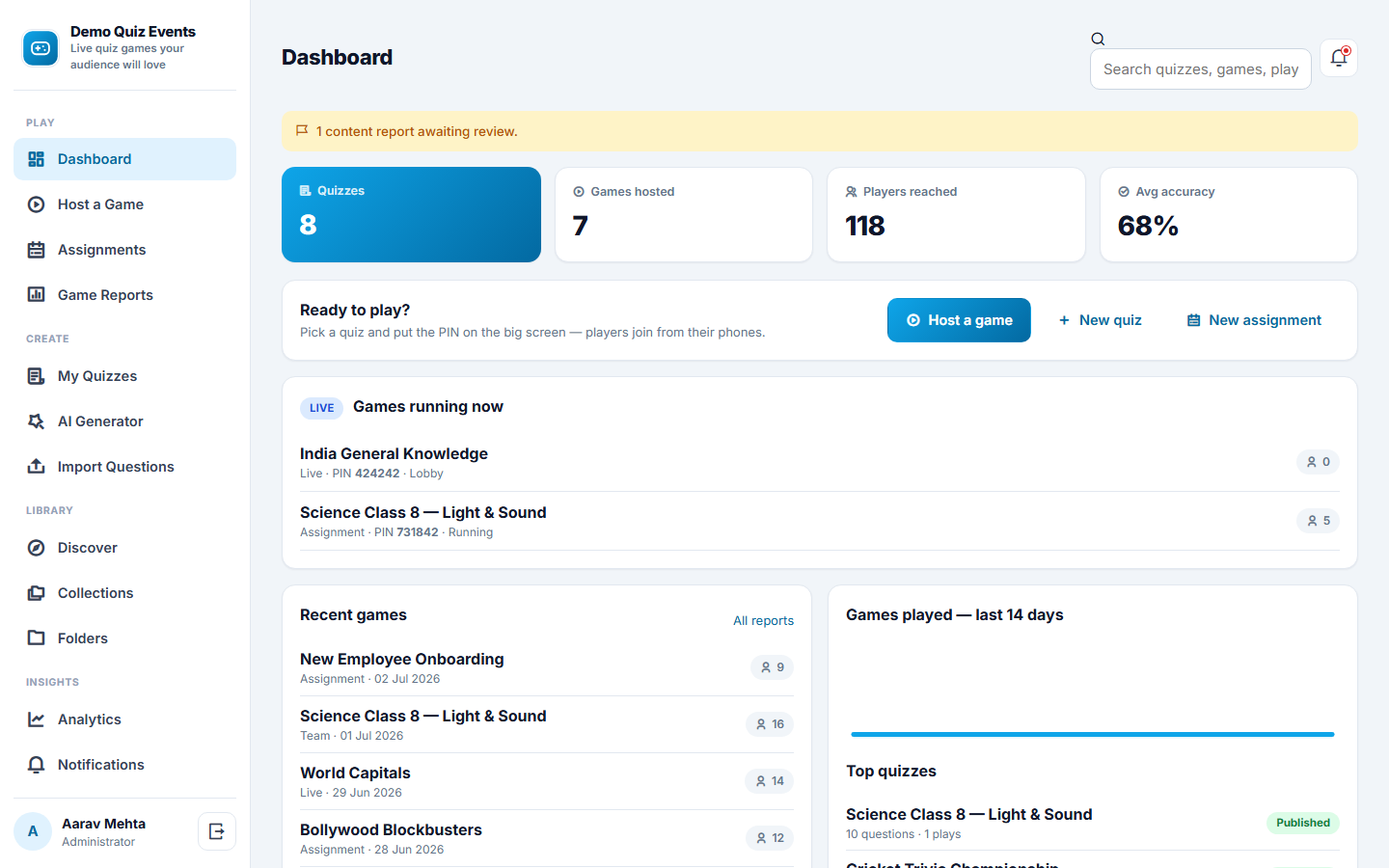Click the Folders folder icon
Viewport: 1389px width, 868px height.
[37, 638]
